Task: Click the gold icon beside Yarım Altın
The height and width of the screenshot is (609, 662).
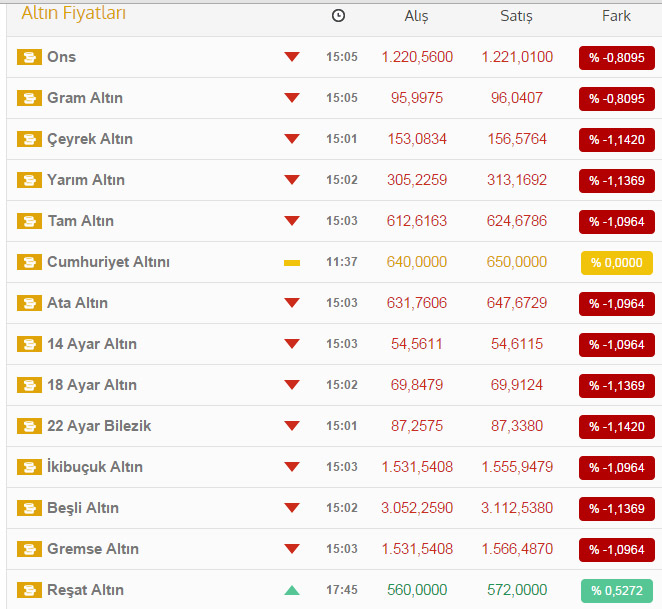Action: click(29, 180)
